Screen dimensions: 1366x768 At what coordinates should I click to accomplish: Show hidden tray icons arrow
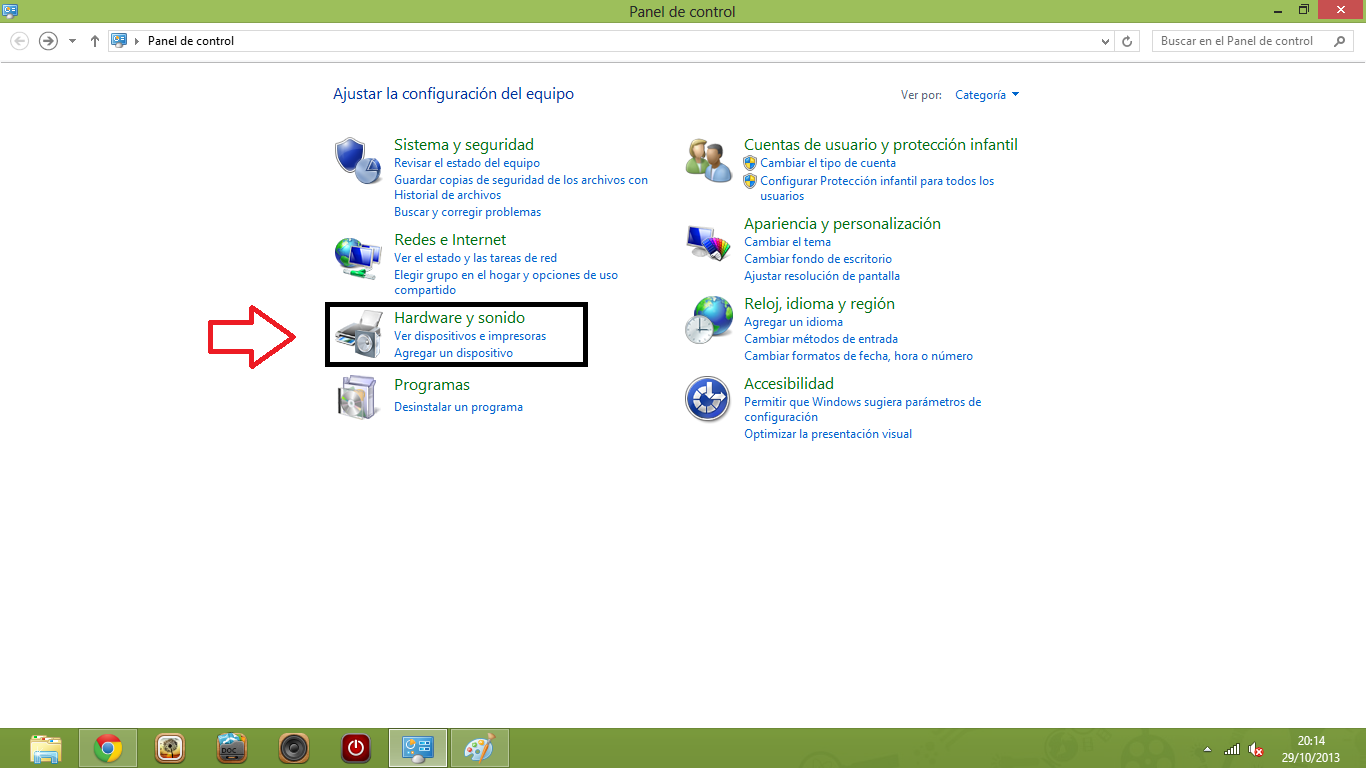pyautogui.click(x=1207, y=749)
